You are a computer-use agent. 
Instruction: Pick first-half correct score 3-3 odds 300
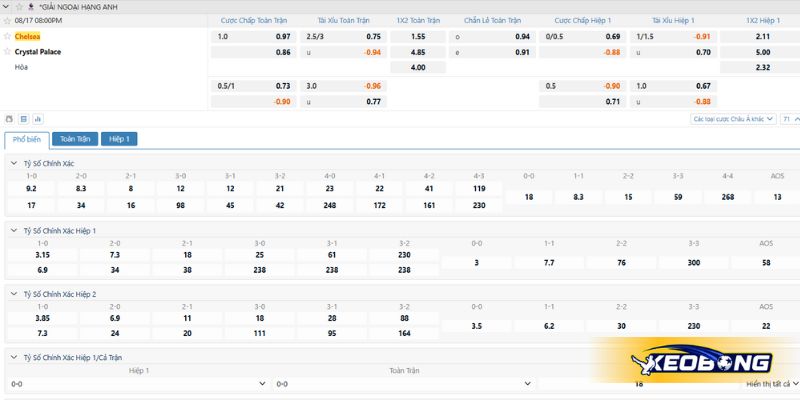point(693,263)
